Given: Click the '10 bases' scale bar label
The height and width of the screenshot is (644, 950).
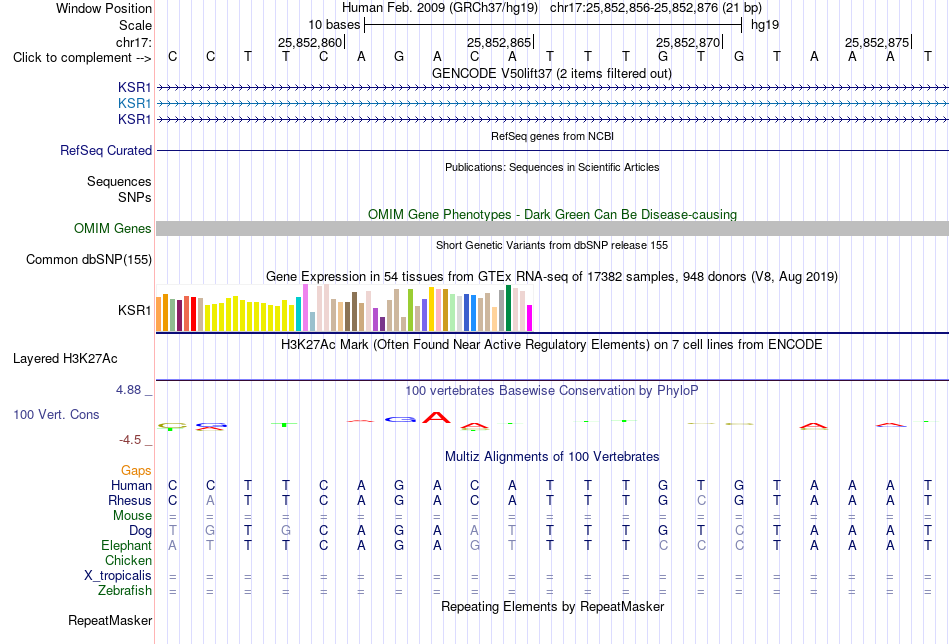Looking at the screenshot, I should tap(334, 25).
